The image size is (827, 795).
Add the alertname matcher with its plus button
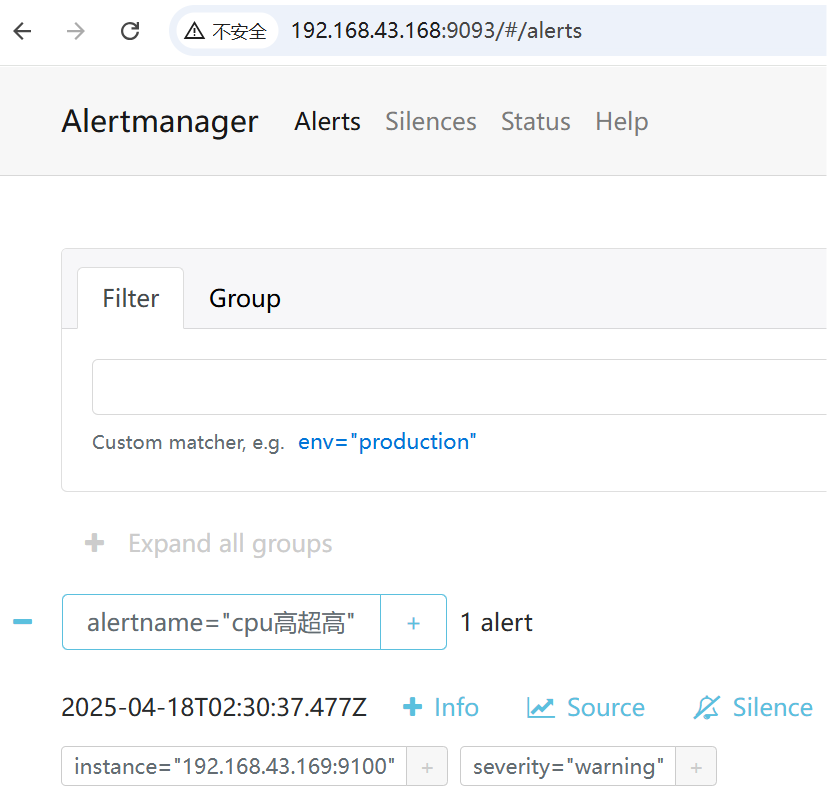click(x=414, y=622)
